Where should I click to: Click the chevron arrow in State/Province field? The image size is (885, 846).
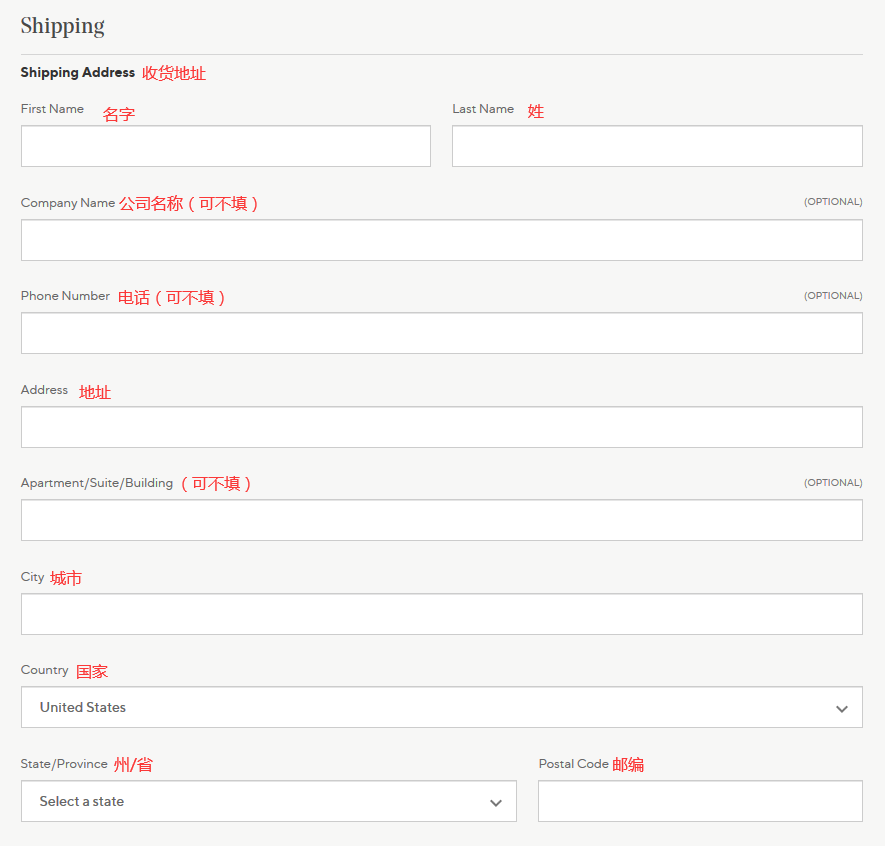pyautogui.click(x=495, y=803)
